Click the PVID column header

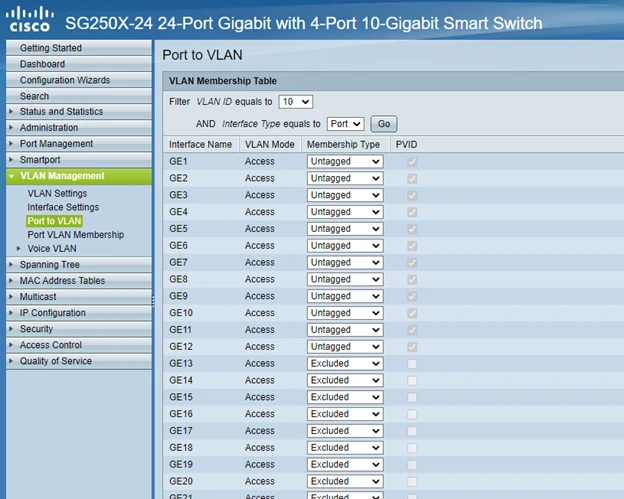click(x=406, y=144)
